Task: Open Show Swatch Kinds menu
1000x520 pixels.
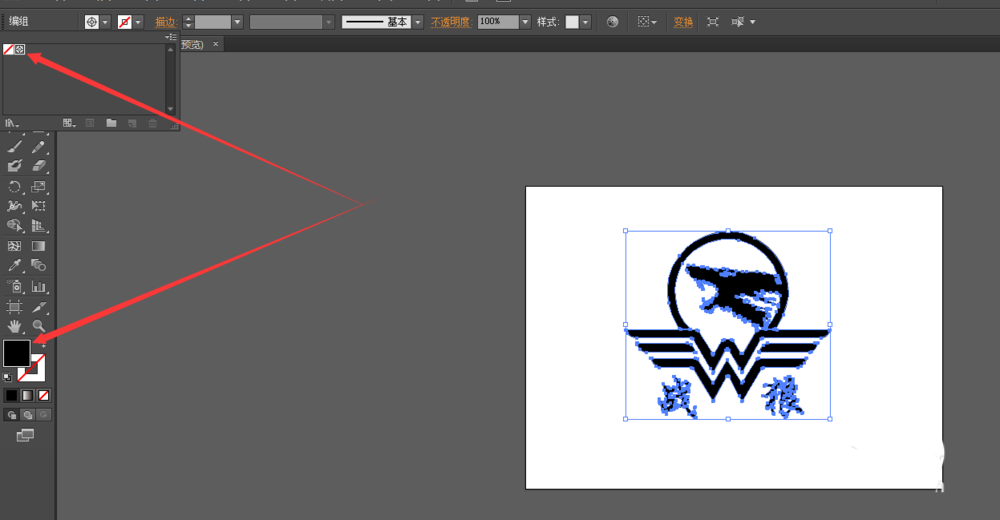Action: coord(70,123)
